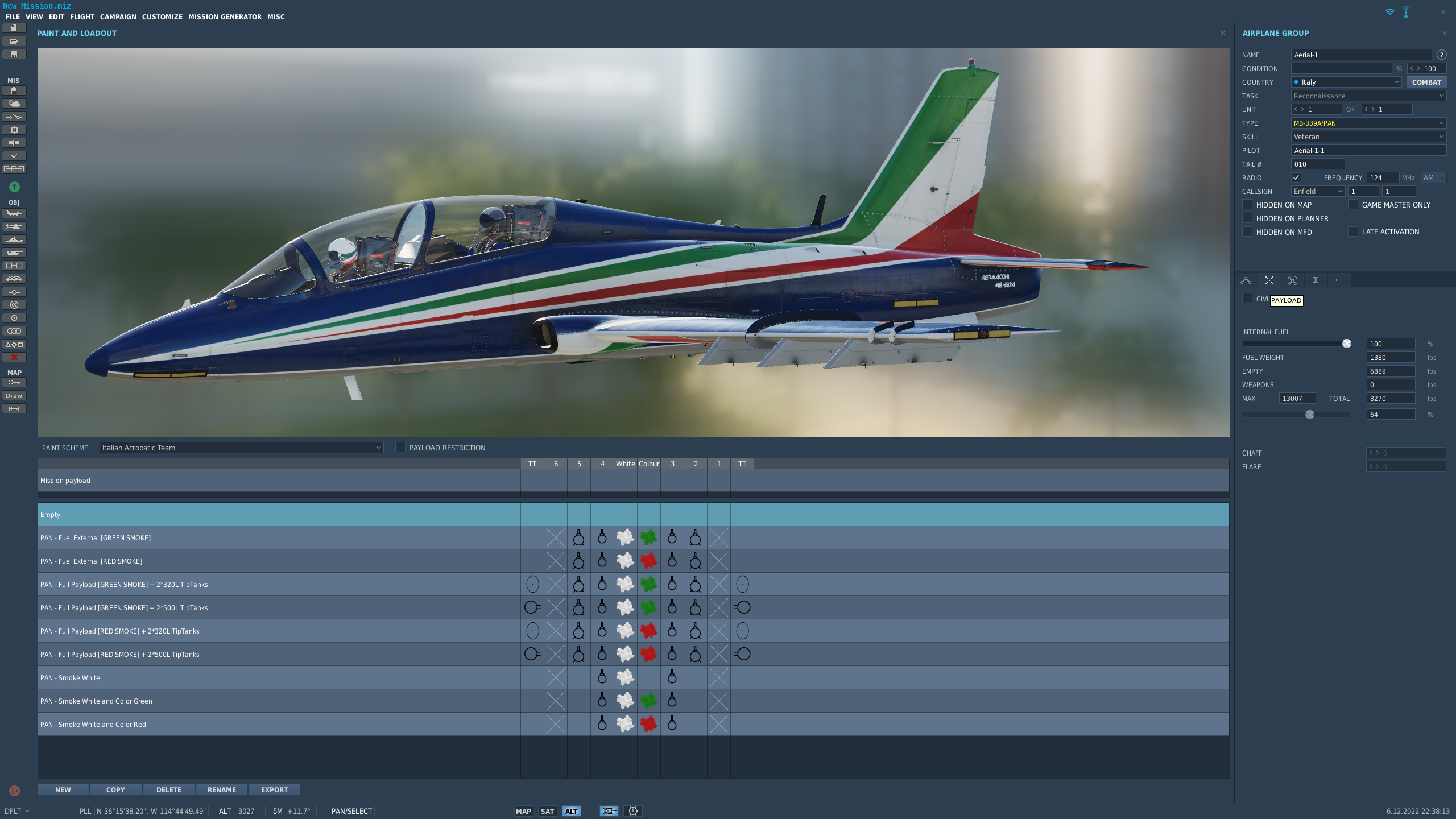The height and width of the screenshot is (819, 1456).
Task: Click the Tail # input field
Action: click(x=1318, y=164)
